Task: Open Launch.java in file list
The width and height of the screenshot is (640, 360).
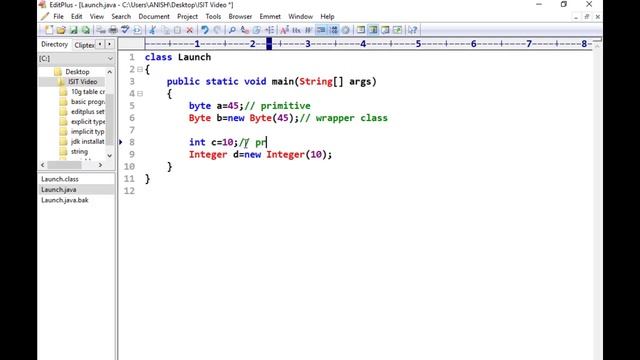Action: click(x=58, y=190)
